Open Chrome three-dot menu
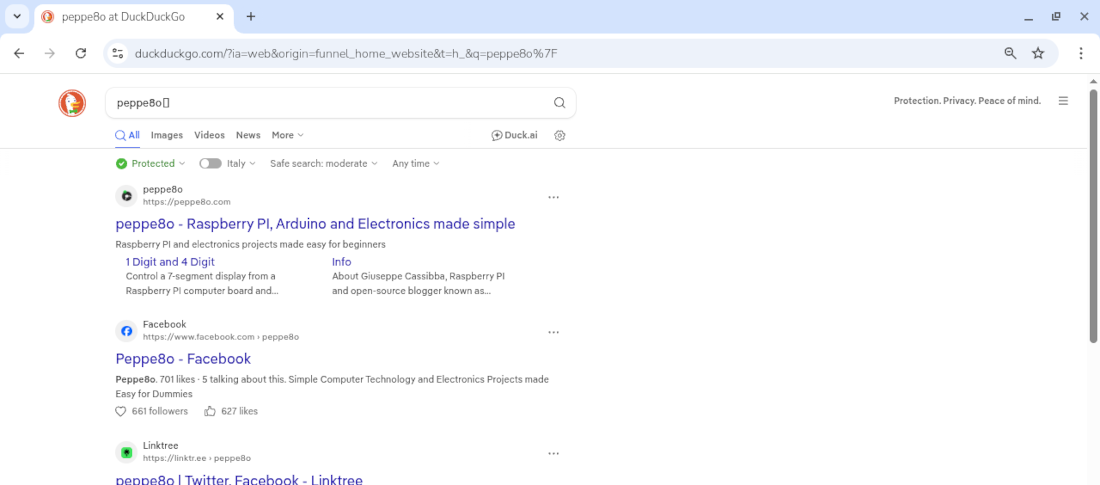Screen dimensions: 1100x485 coord(1081,53)
